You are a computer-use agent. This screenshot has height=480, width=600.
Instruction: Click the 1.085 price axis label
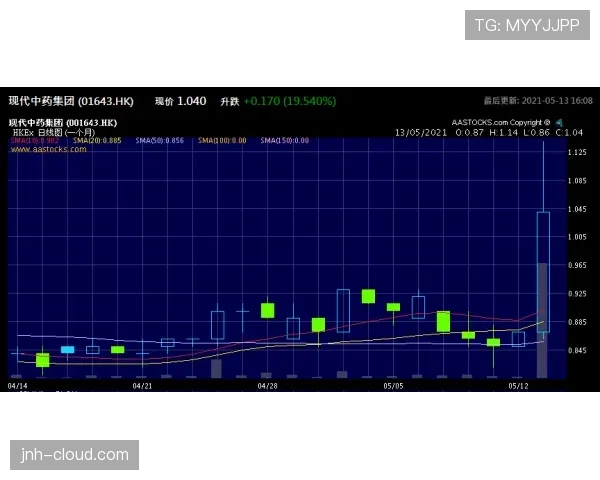577,181
